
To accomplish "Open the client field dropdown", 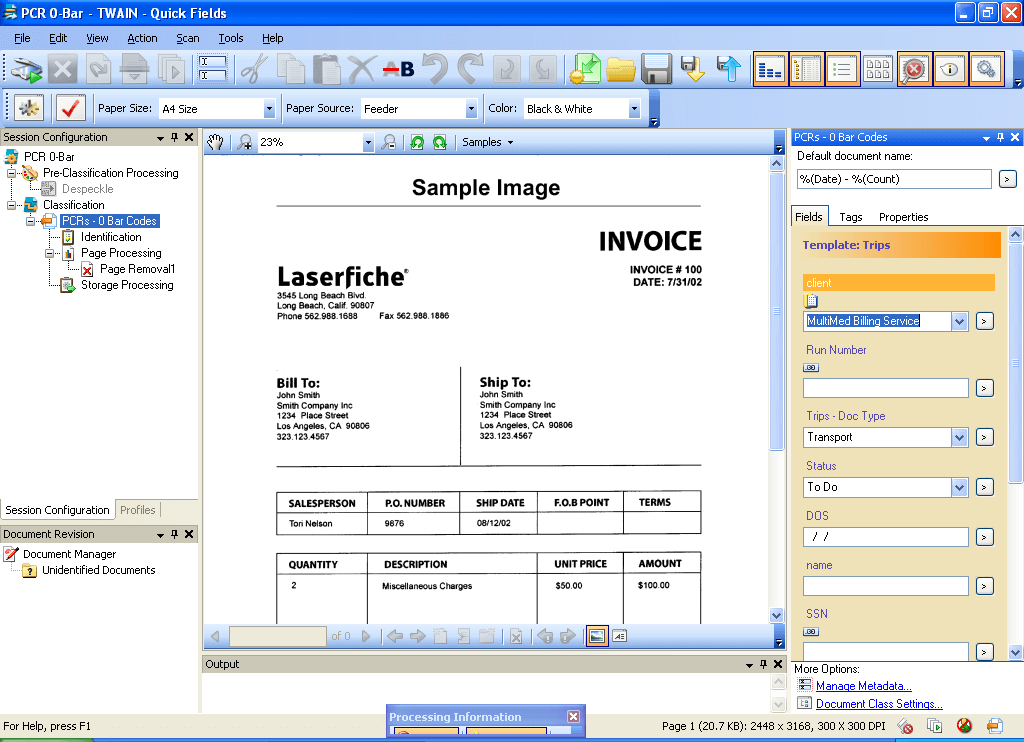I will pos(959,321).
